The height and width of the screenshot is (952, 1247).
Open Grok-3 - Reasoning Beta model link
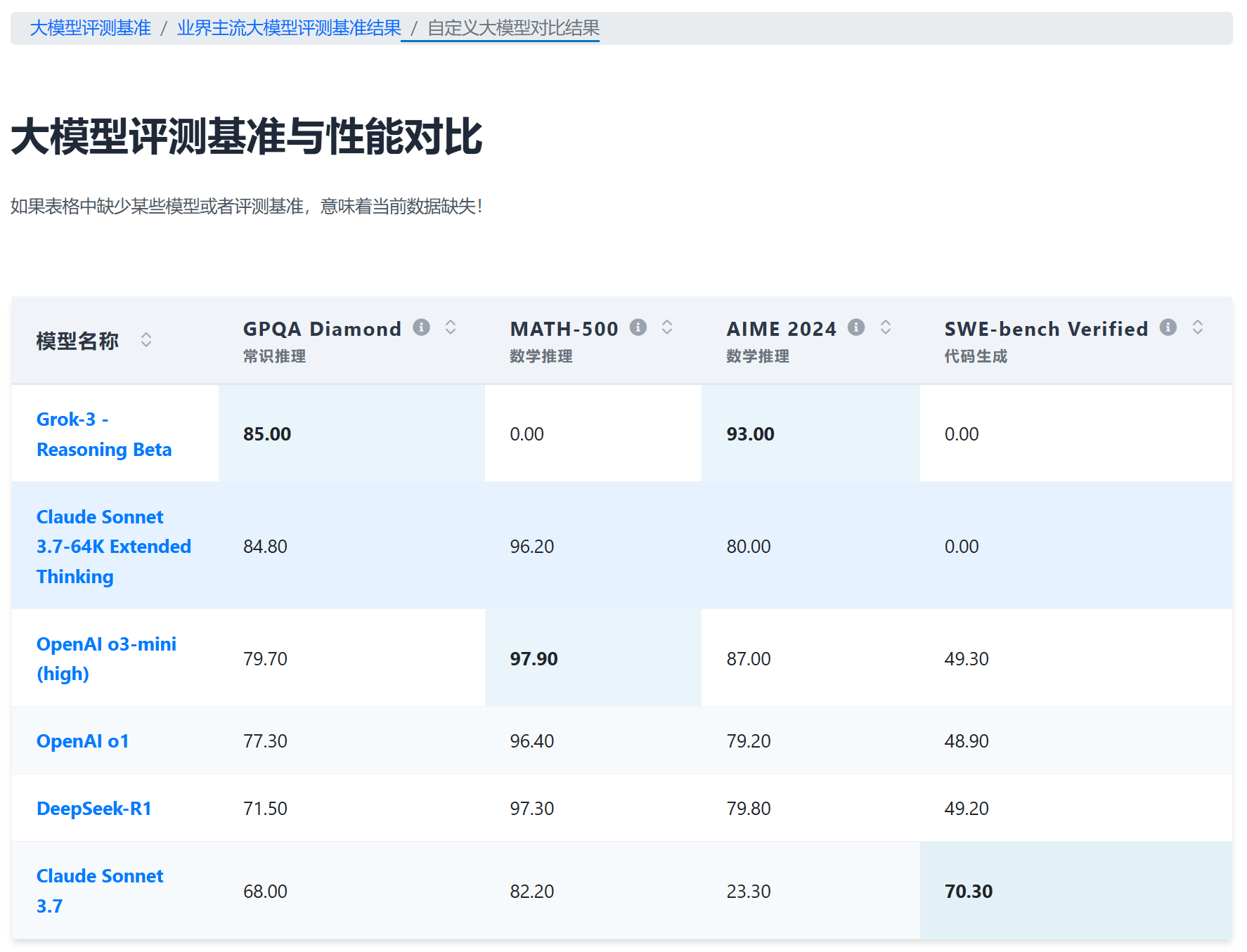[104, 434]
